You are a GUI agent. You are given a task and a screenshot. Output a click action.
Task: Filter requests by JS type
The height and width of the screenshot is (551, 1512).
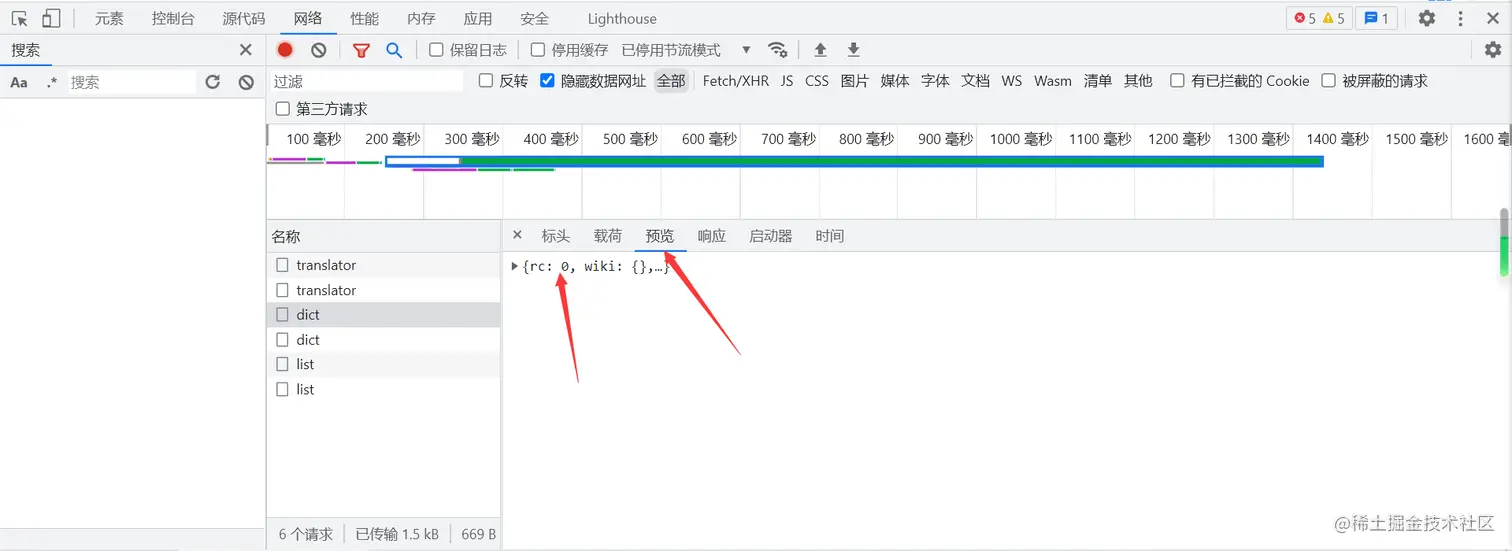[x=787, y=81]
